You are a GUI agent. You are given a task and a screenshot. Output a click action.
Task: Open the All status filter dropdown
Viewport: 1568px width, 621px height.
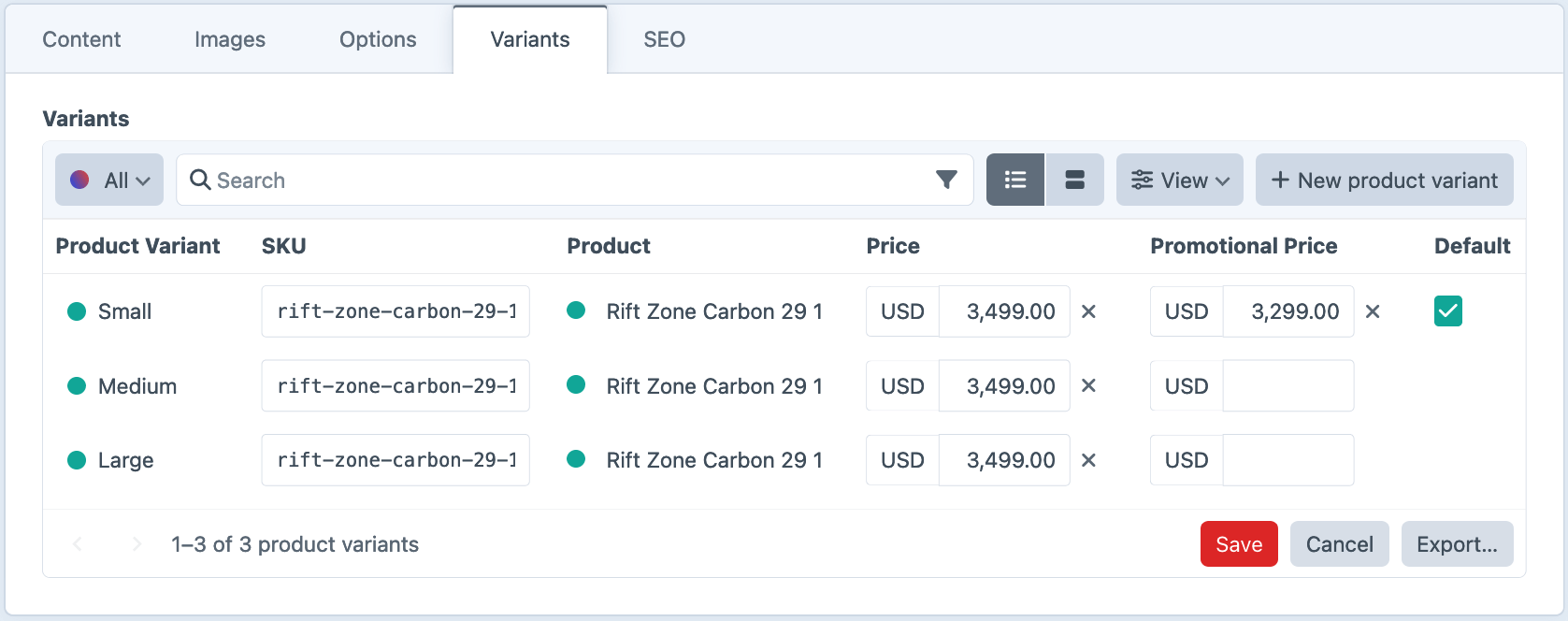[109, 180]
